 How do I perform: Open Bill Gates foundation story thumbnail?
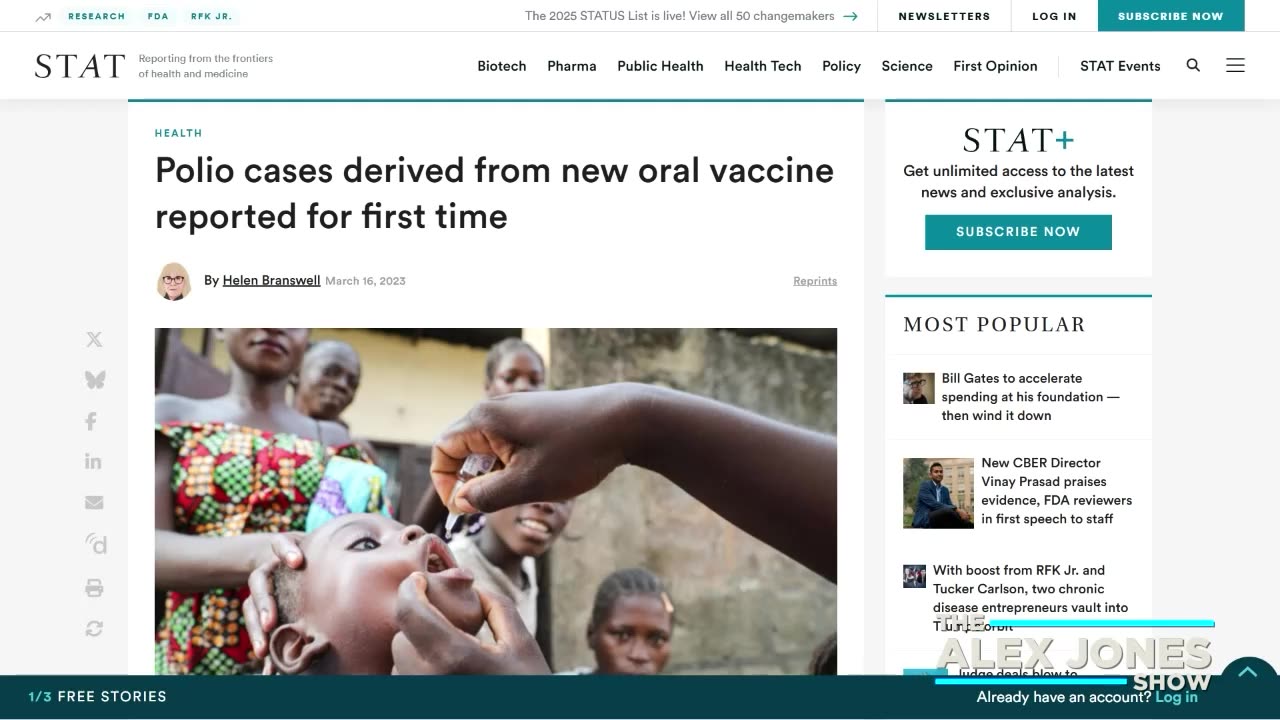tap(919, 388)
